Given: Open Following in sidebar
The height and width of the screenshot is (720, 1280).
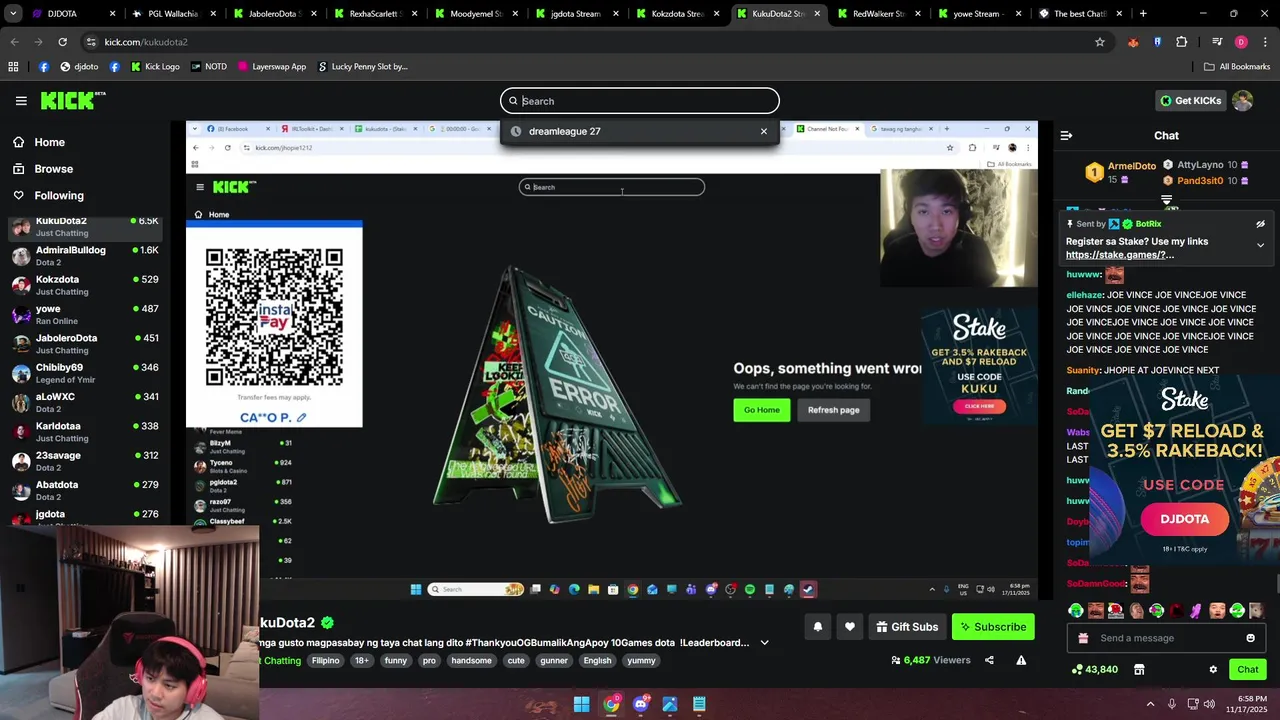Looking at the screenshot, I should click(x=58, y=196).
